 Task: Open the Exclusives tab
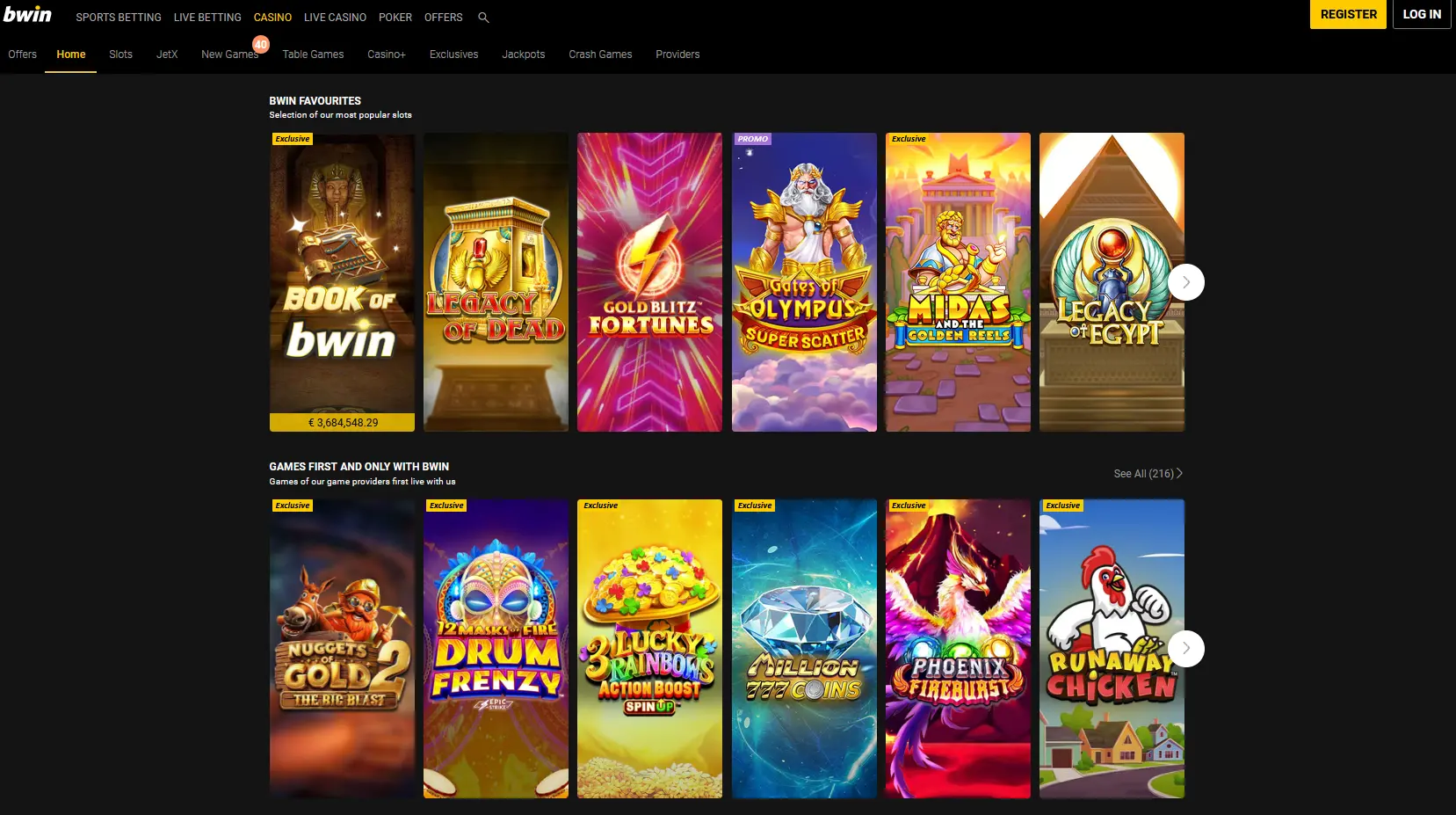453,55
